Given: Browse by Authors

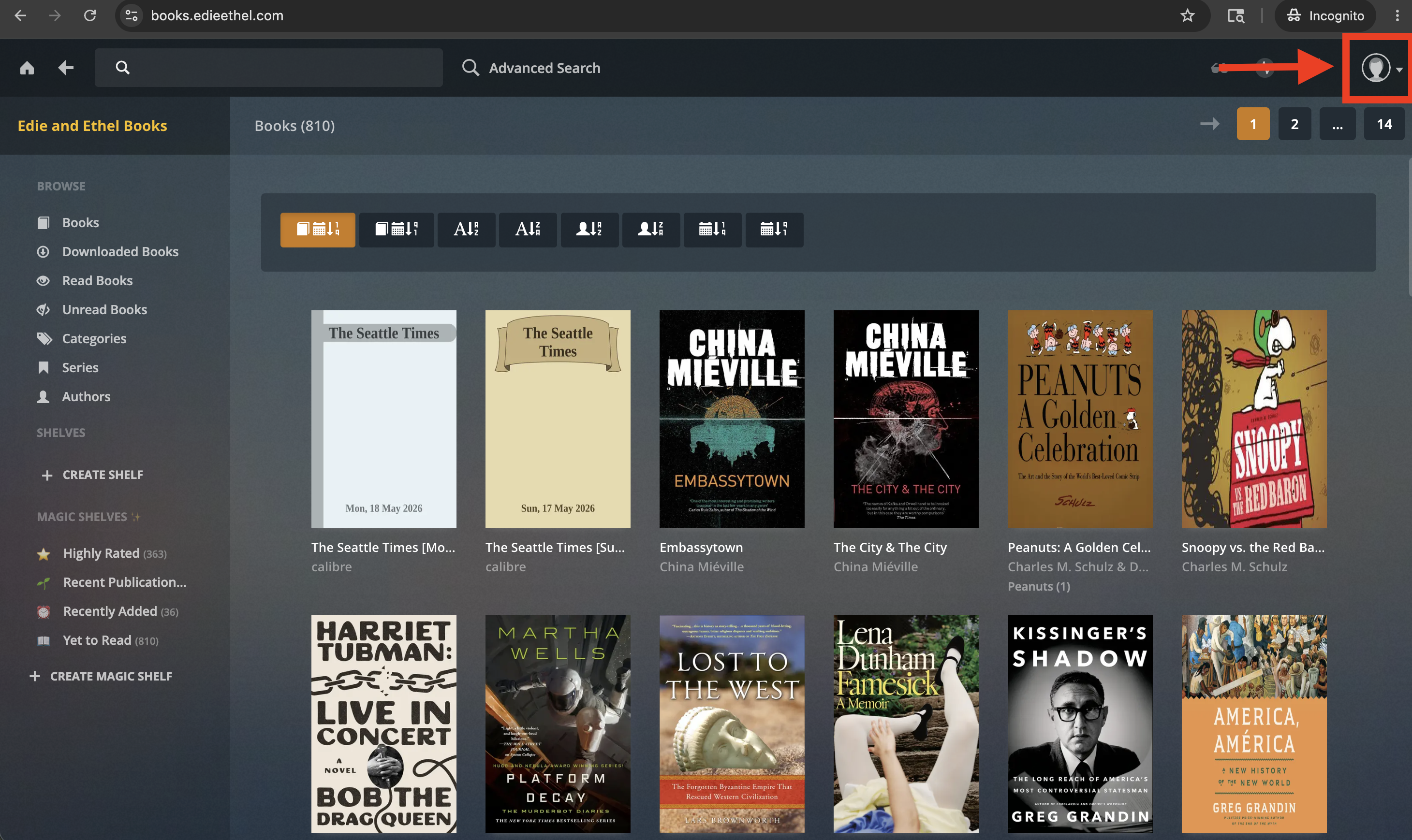Looking at the screenshot, I should [x=74, y=396].
